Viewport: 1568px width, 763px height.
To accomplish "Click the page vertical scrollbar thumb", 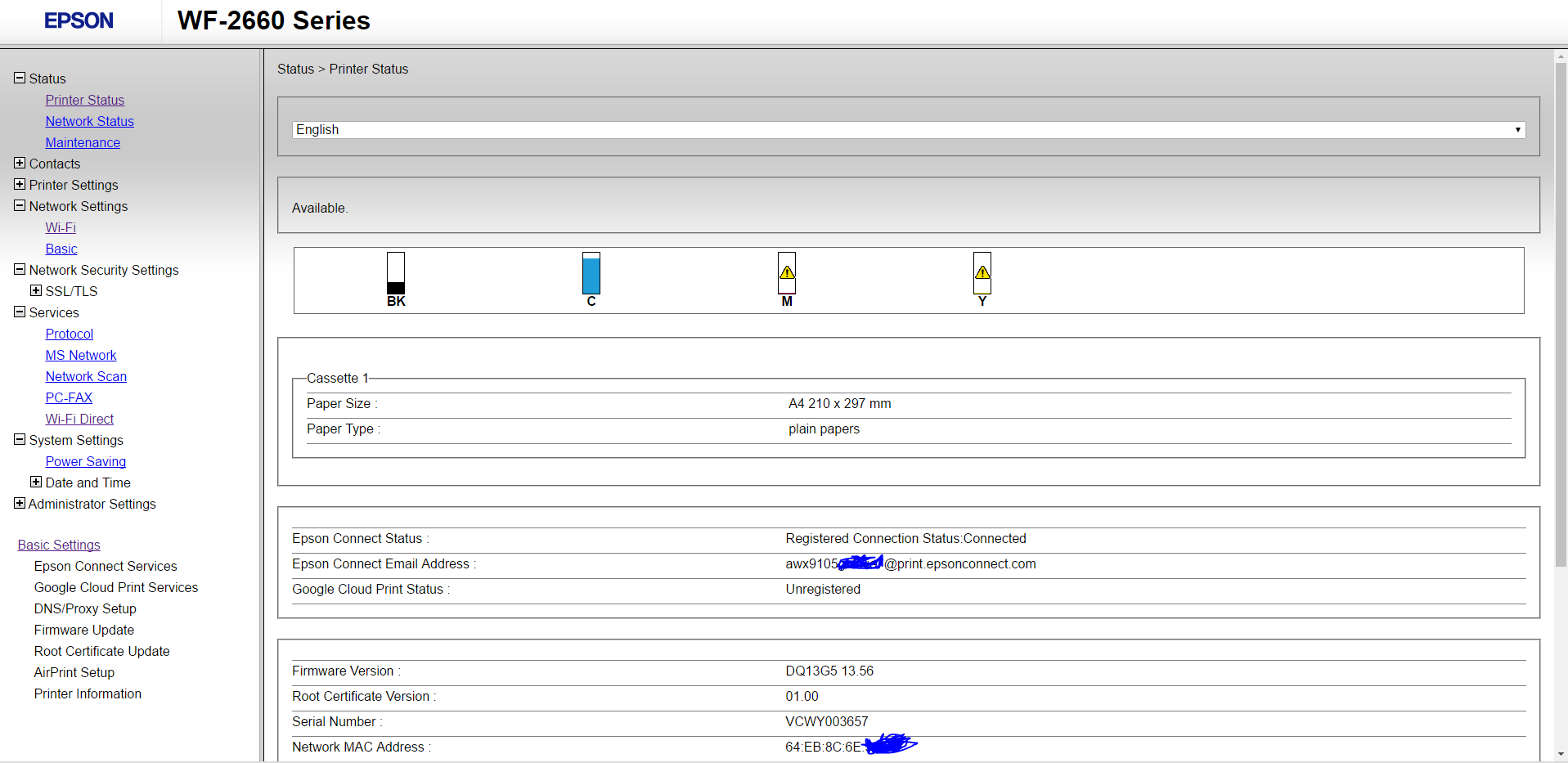I will click(x=1561, y=315).
